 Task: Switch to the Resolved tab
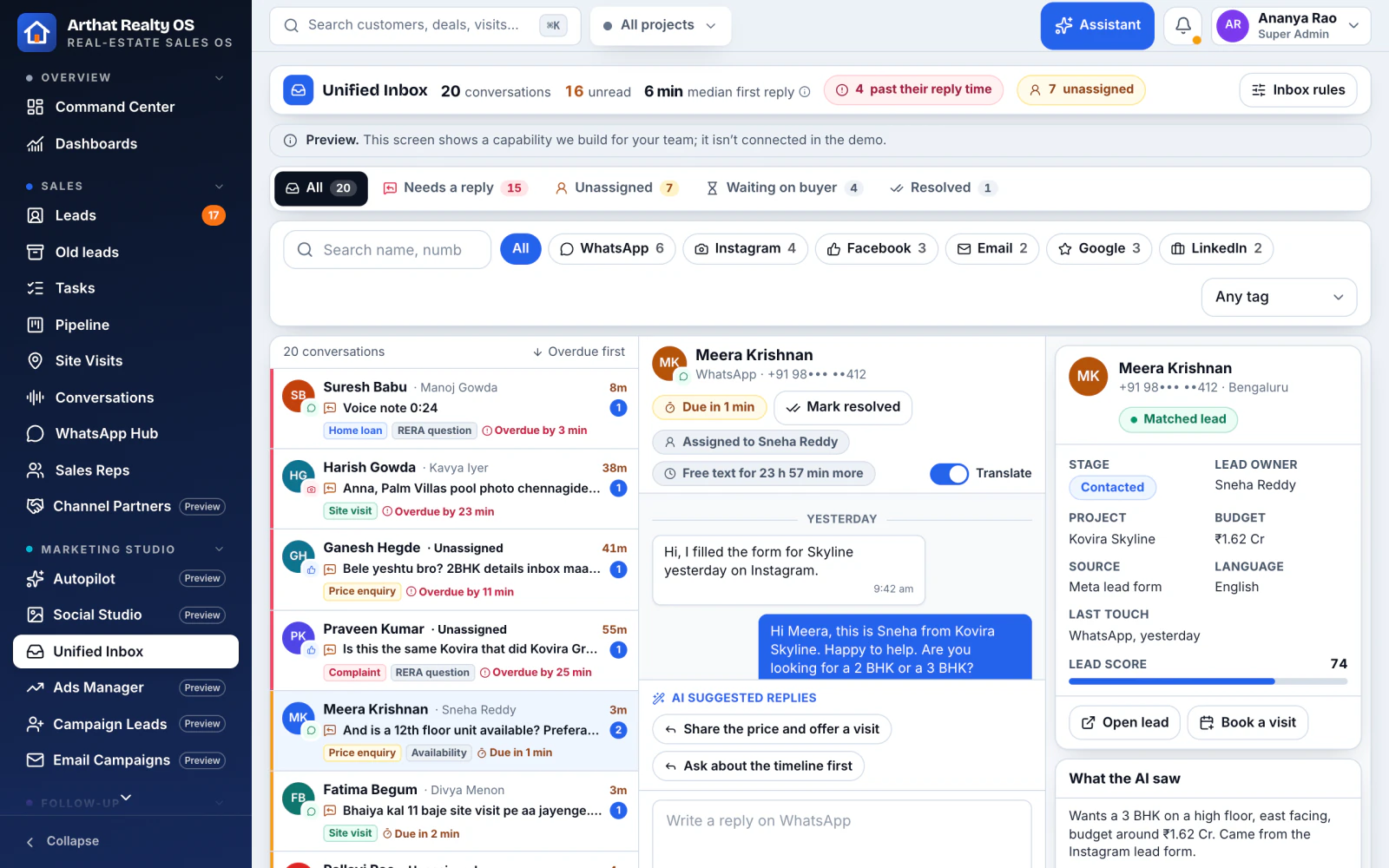point(944,188)
